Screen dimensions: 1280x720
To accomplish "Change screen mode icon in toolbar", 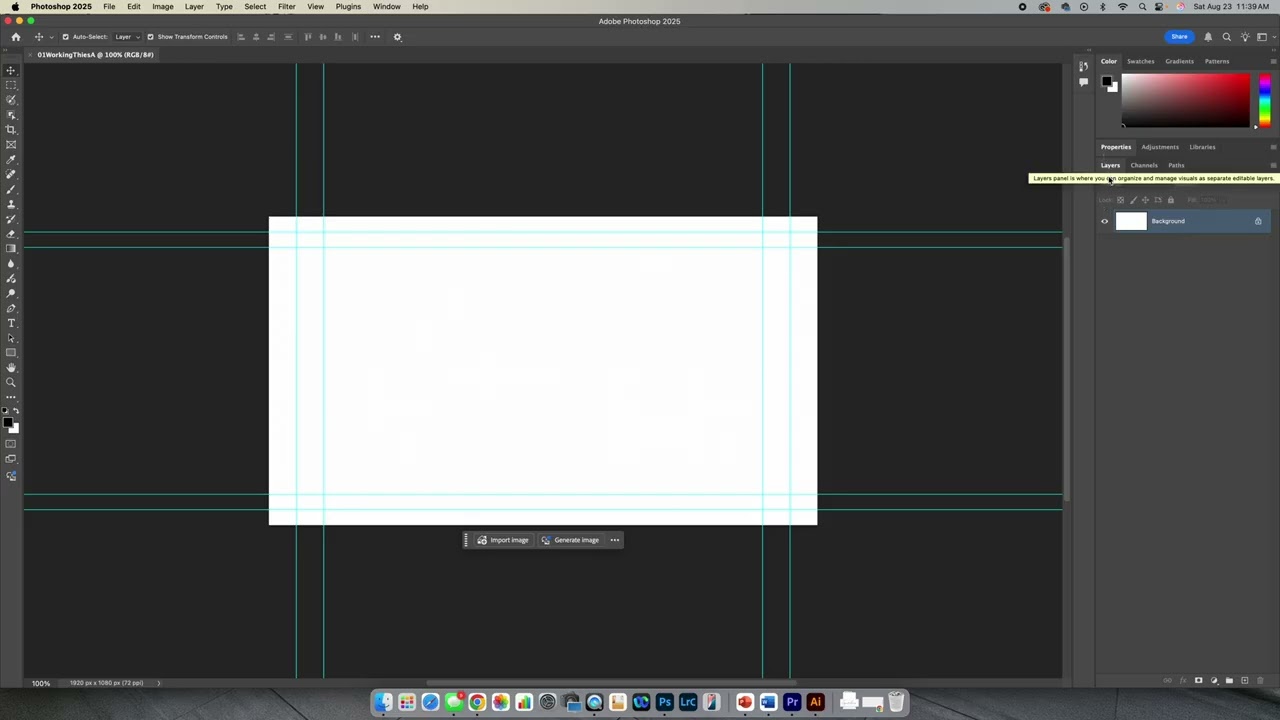I will 11,459.
